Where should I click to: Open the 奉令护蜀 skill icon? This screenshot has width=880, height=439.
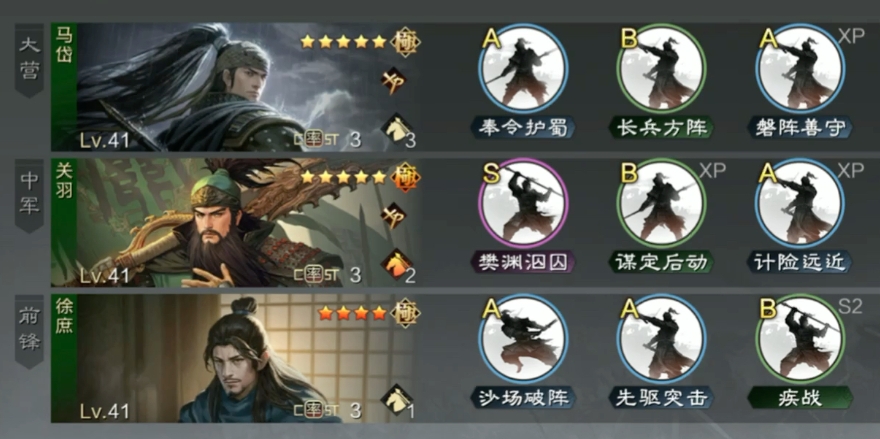click(x=523, y=68)
